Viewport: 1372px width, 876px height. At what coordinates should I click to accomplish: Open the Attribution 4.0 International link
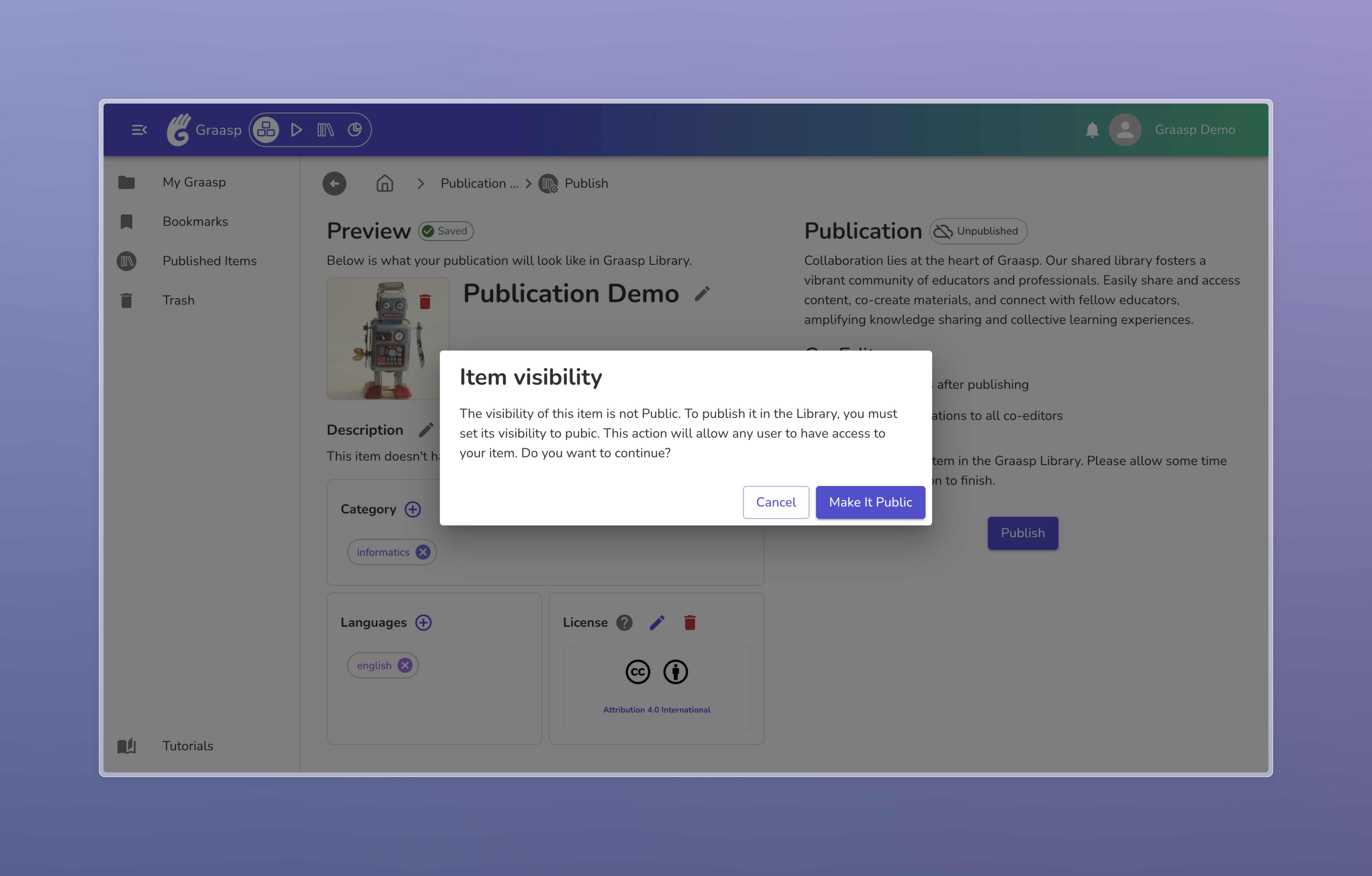(656, 710)
